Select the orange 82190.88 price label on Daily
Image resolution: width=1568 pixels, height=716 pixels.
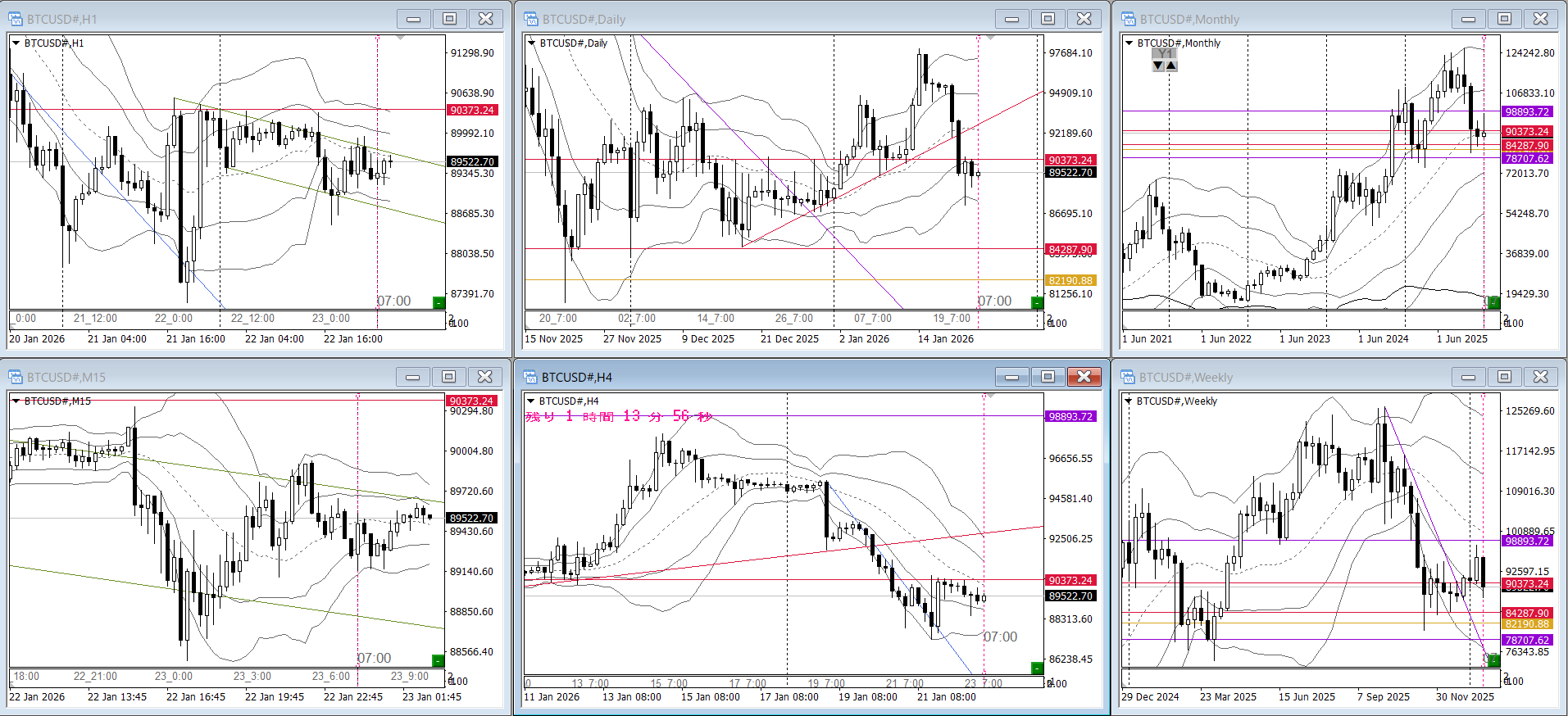tap(1070, 280)
